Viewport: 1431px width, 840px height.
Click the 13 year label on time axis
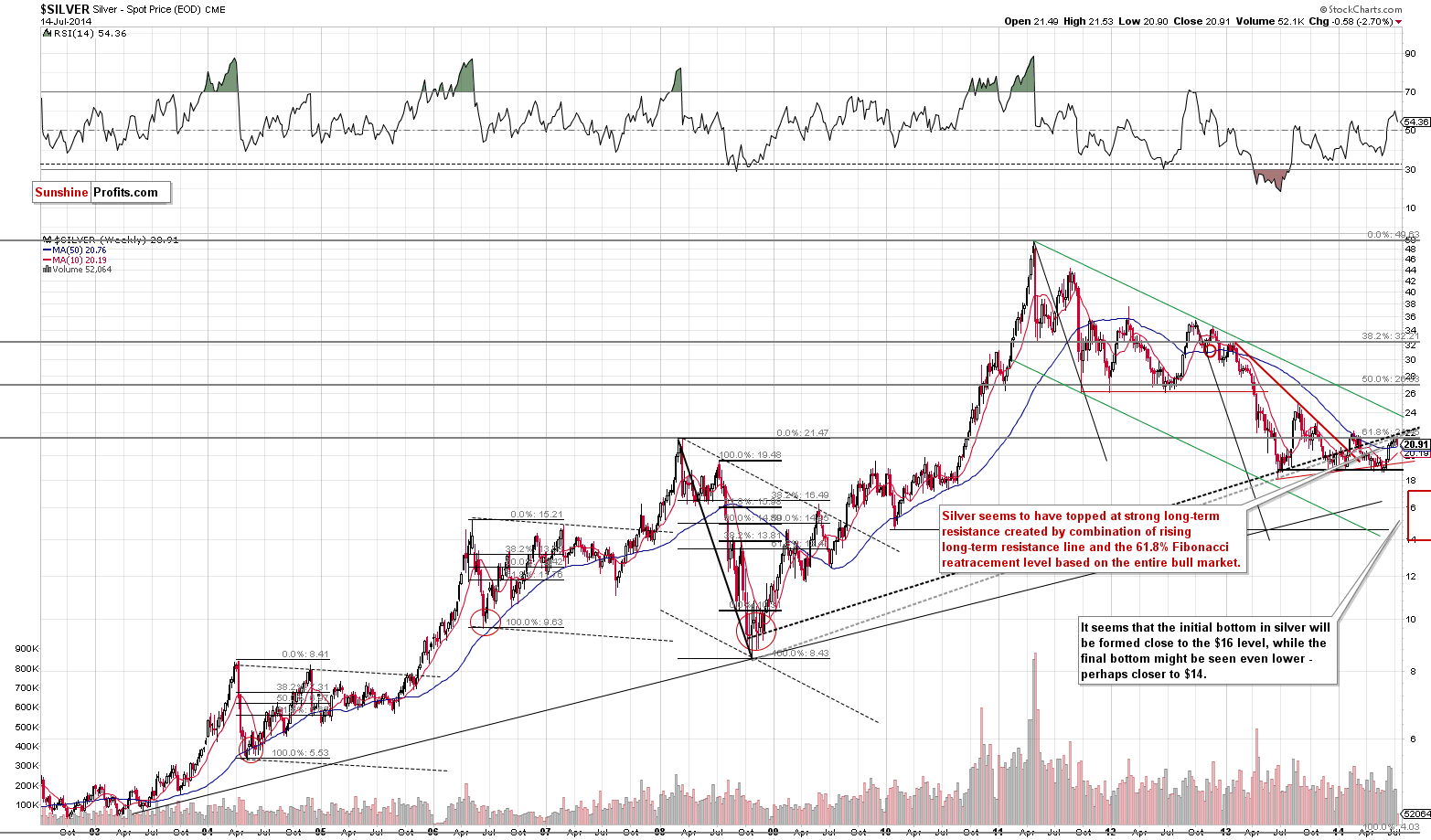(1224, 833)
